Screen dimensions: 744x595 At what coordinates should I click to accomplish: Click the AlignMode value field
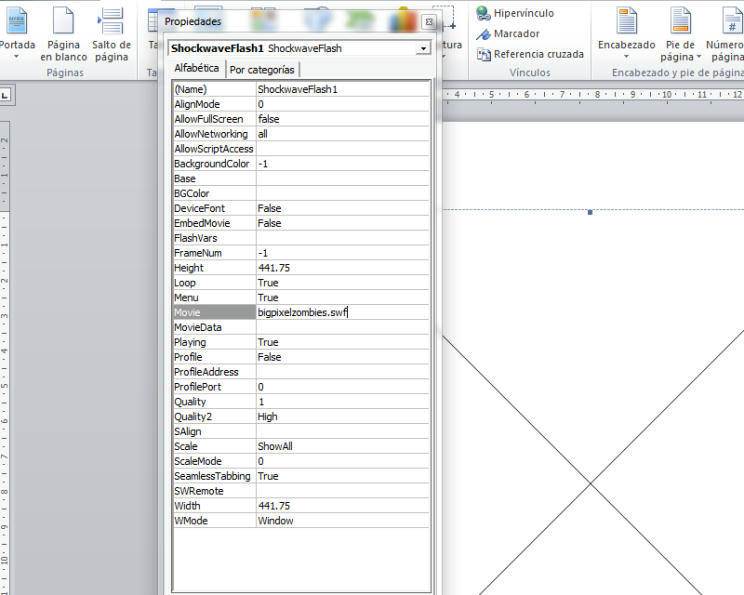coord(342,104)
